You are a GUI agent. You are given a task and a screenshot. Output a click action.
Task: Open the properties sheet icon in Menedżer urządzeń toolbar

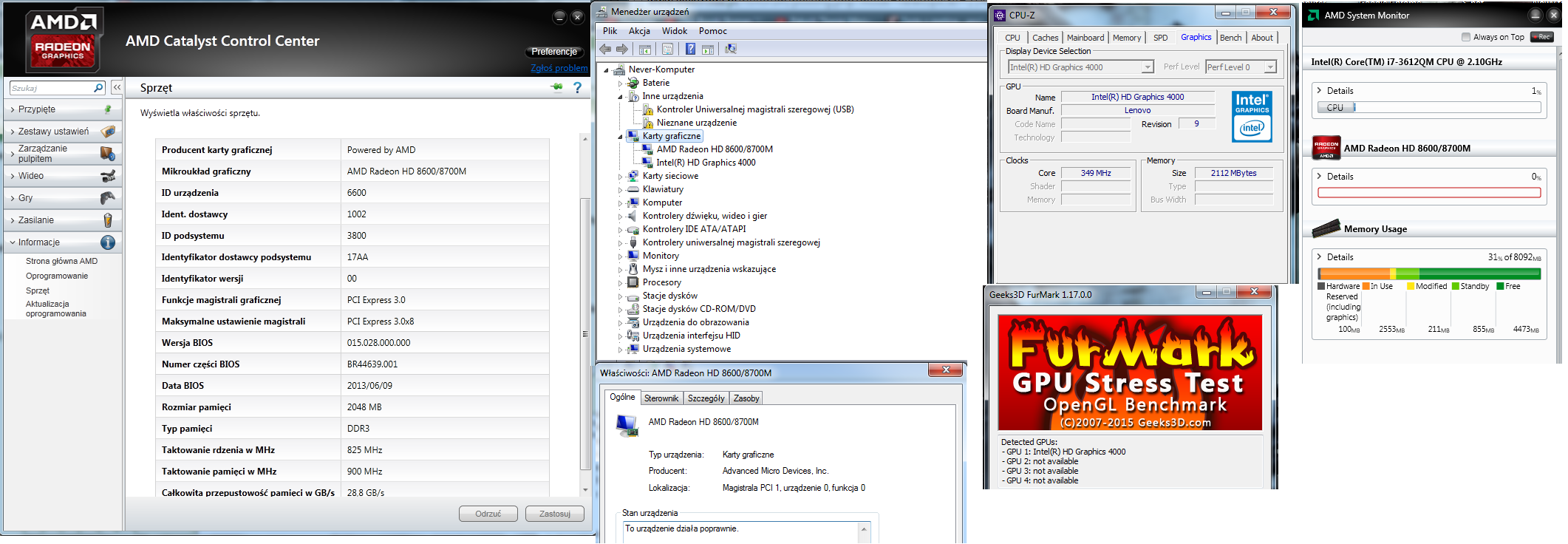[667, 49]
